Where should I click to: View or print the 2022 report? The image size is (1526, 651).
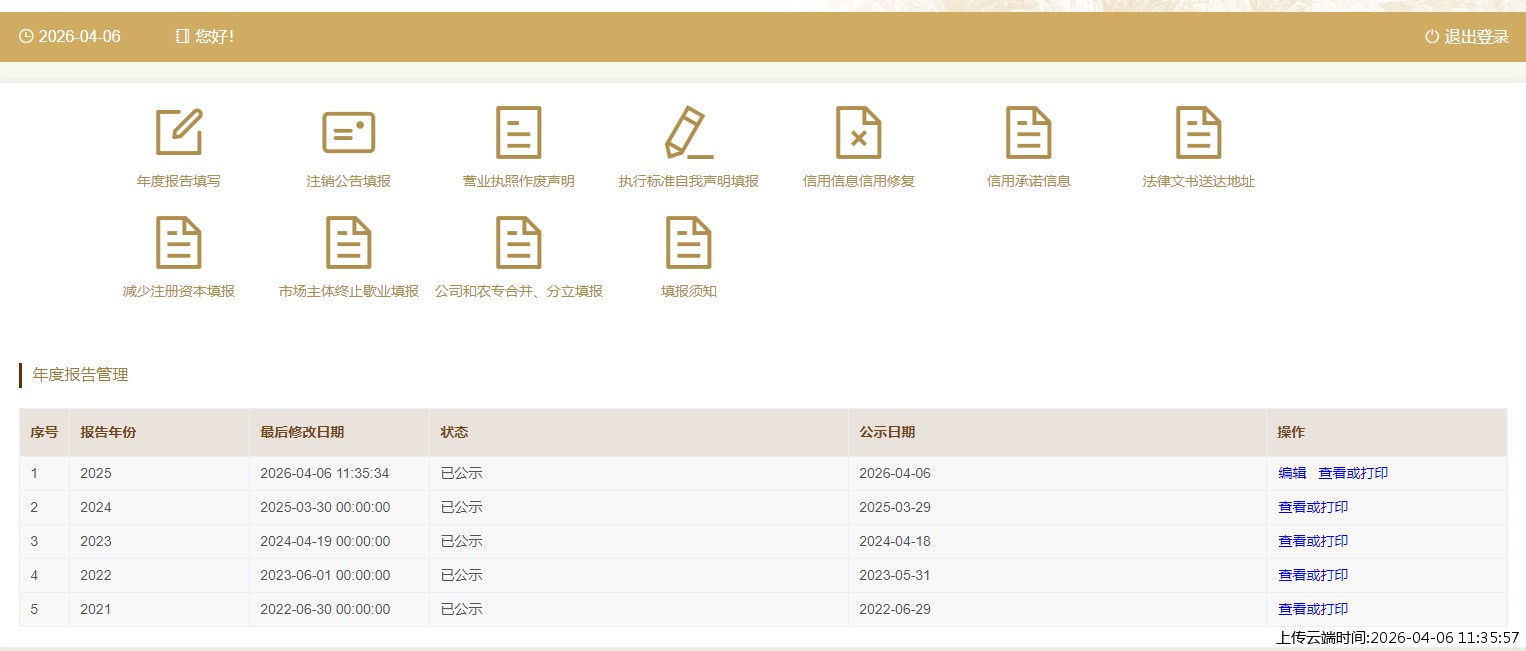tap(1313, 575)
